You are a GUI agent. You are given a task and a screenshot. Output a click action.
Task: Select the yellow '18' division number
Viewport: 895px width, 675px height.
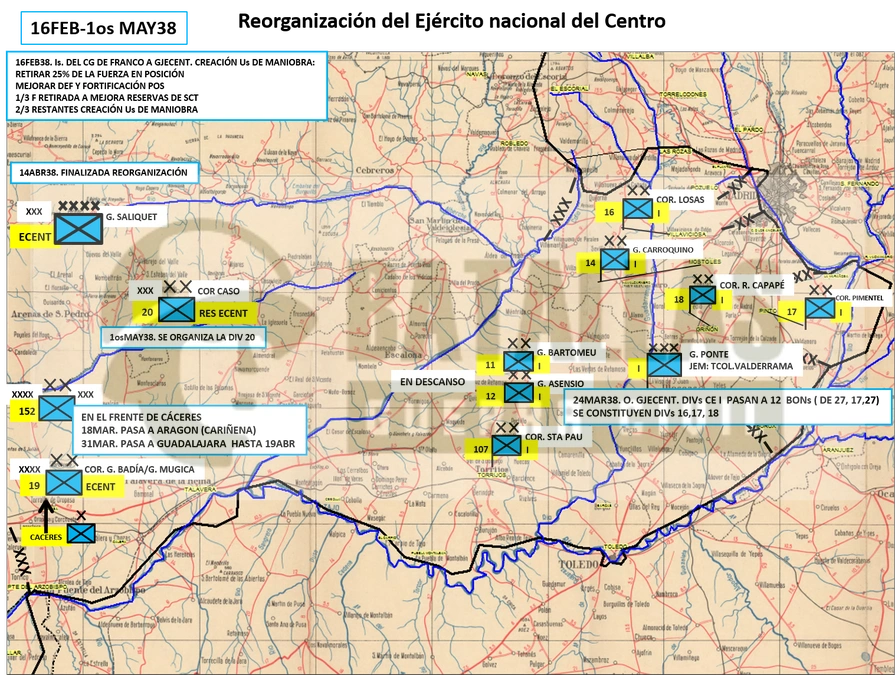click(679, 300)
